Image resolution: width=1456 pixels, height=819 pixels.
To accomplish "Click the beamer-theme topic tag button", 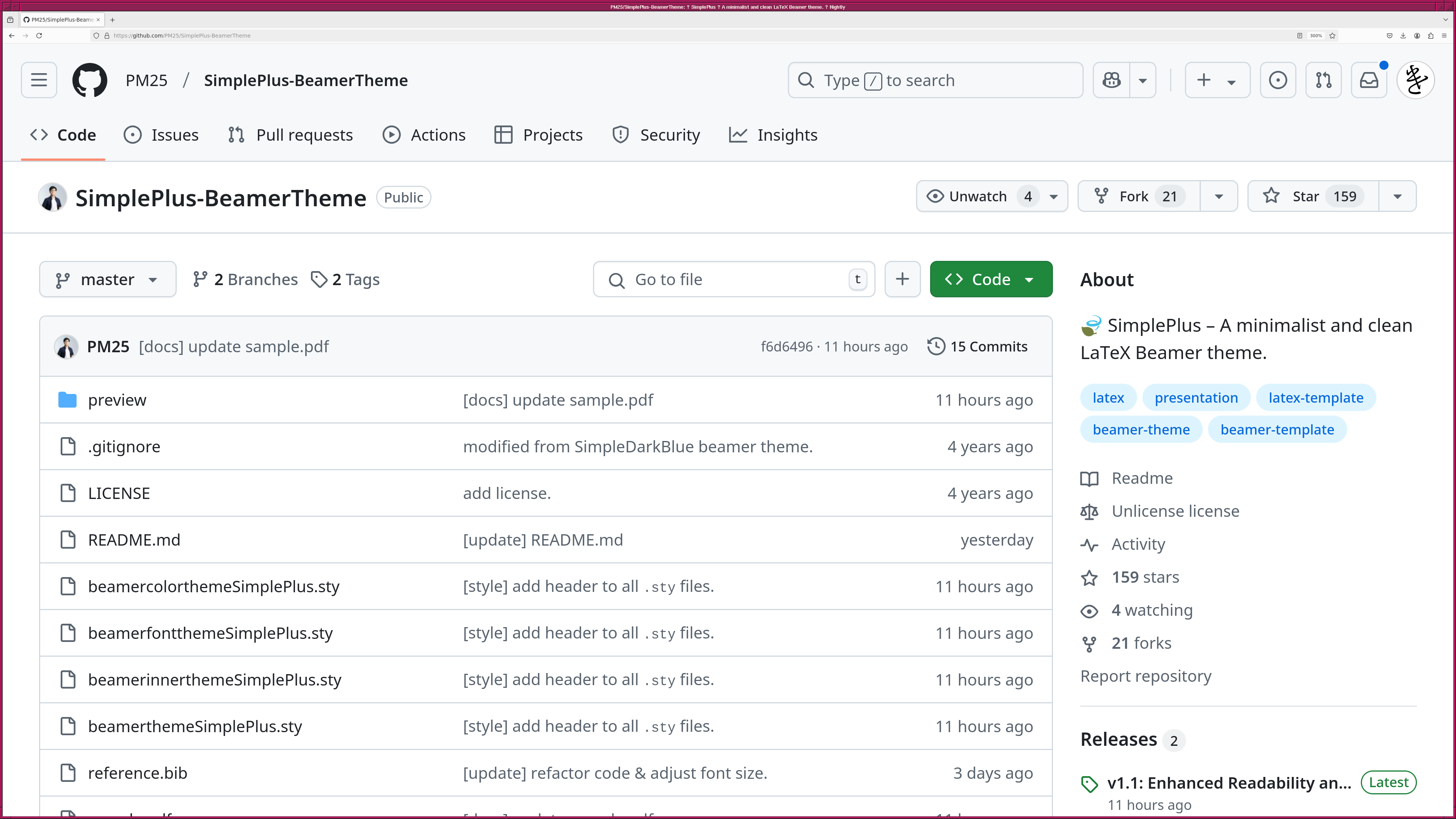I will point(1141,429).
